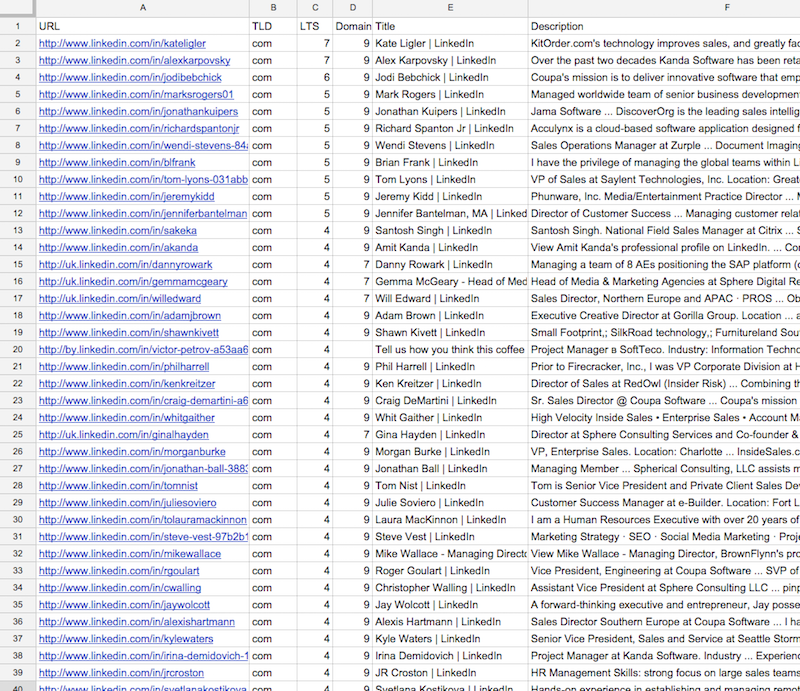Select the 'Danny Rowark | LinkedIn' cell
The height and width of the screenshot is (691, 800).
451,264
